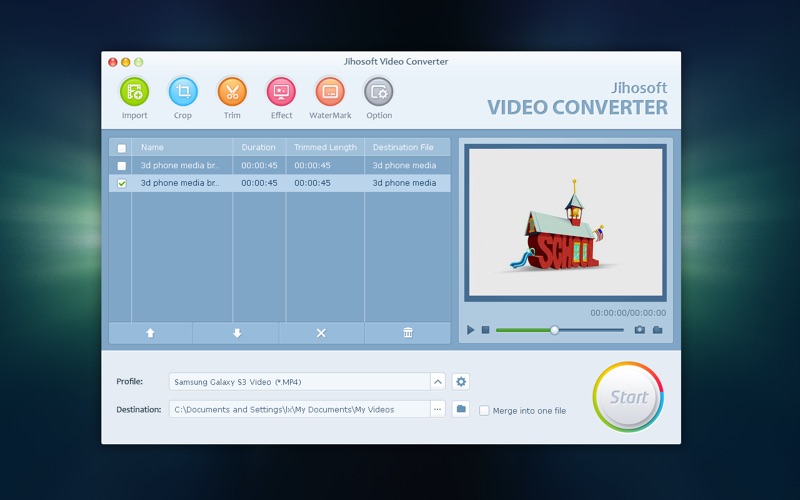Open snapshot folder next to camera icon
The width and height of the screenshot is (800, 500).
click(x=658, y=330)
